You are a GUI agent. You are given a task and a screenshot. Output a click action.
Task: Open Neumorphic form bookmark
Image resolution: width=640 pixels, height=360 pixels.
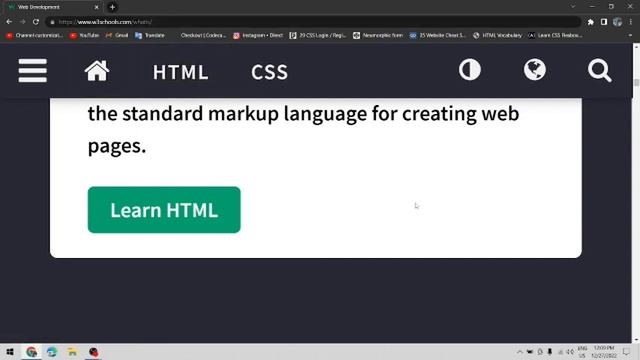378,36
